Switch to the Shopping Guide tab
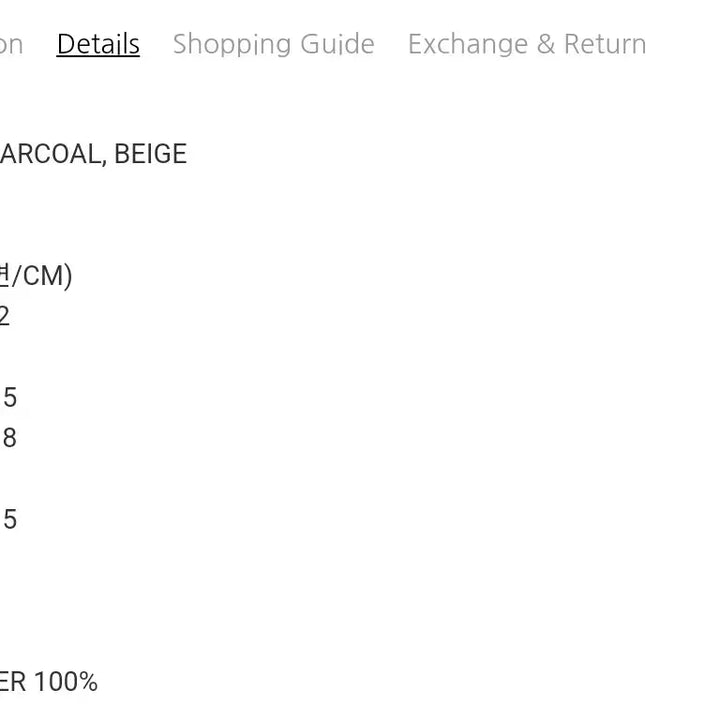Viewport: 720px width, 720px height. click(273, 44)
